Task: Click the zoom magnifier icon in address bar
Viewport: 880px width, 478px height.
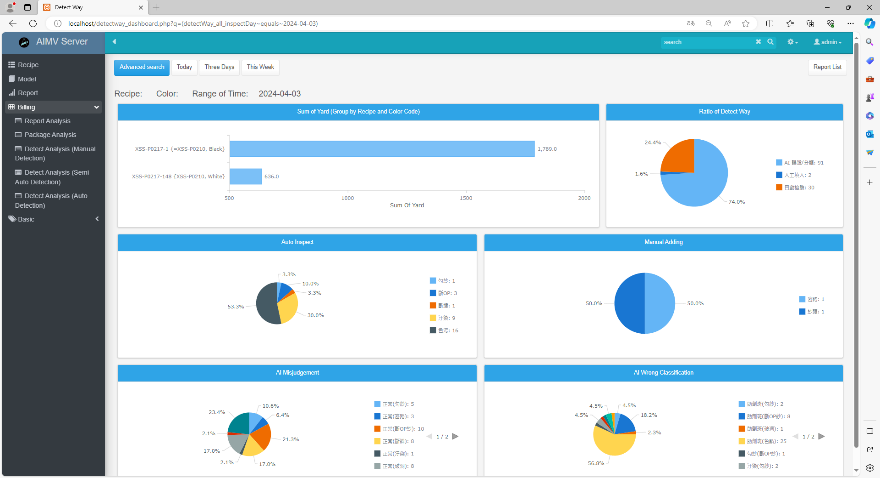Action: [709, 24]
